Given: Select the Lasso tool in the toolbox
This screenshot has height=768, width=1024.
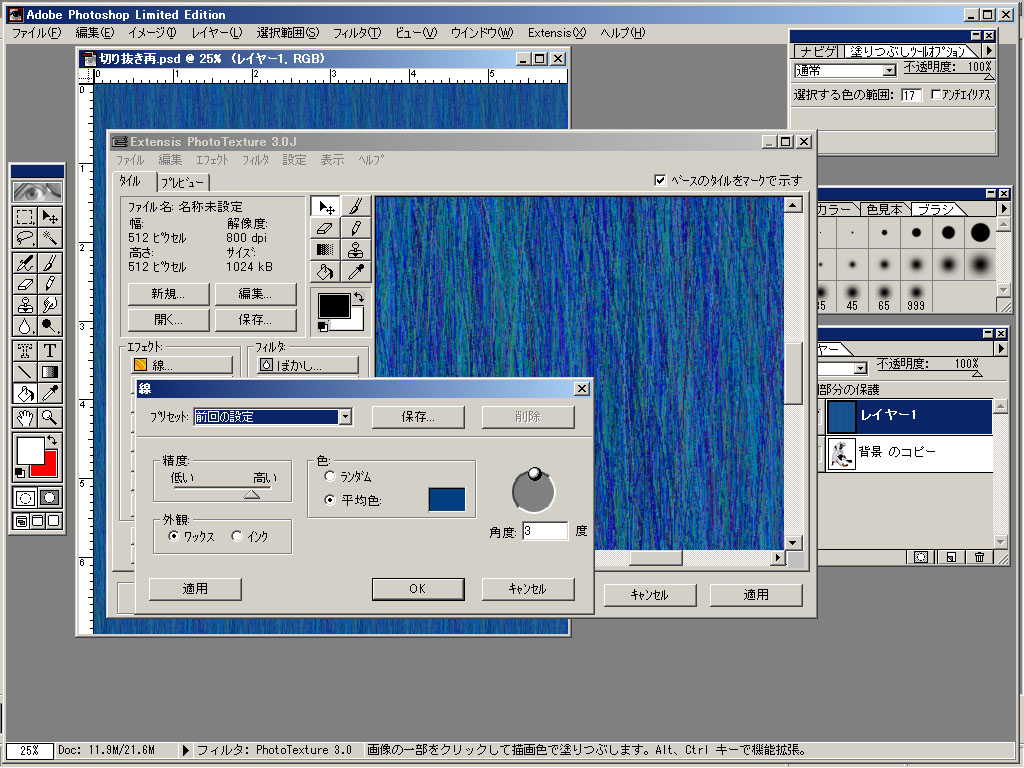Looking at the screenshot, I should pos(26,238).
